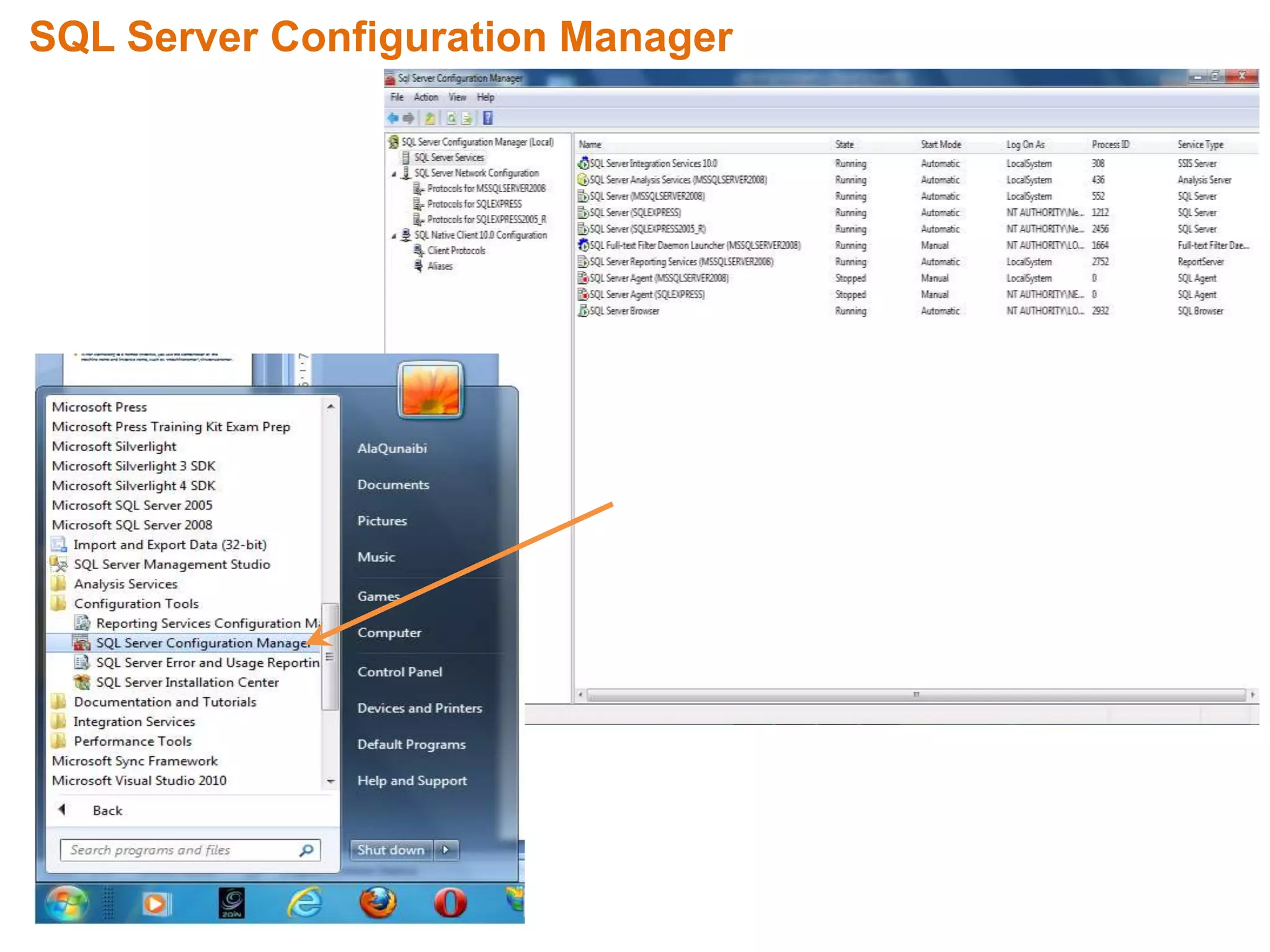This screenshot has height=952, width=1270.
Task: Open Control Panel from Start menu
Action: click(400, 672)
